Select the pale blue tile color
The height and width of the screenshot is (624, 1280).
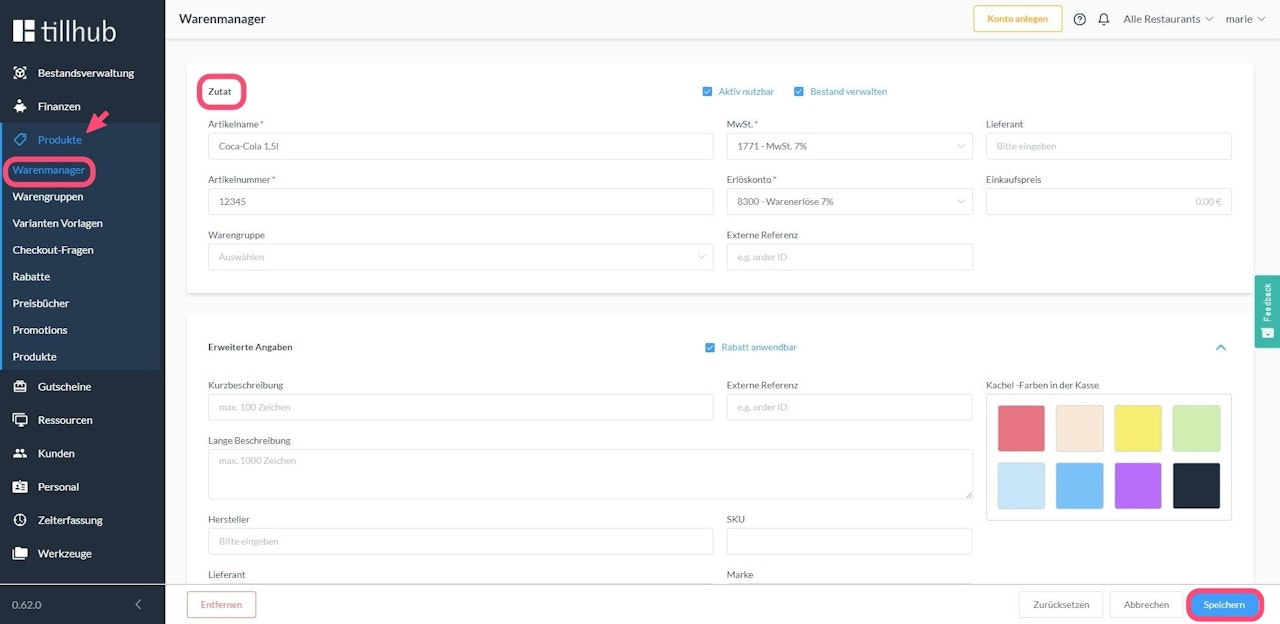click(x=1021, y=486)
